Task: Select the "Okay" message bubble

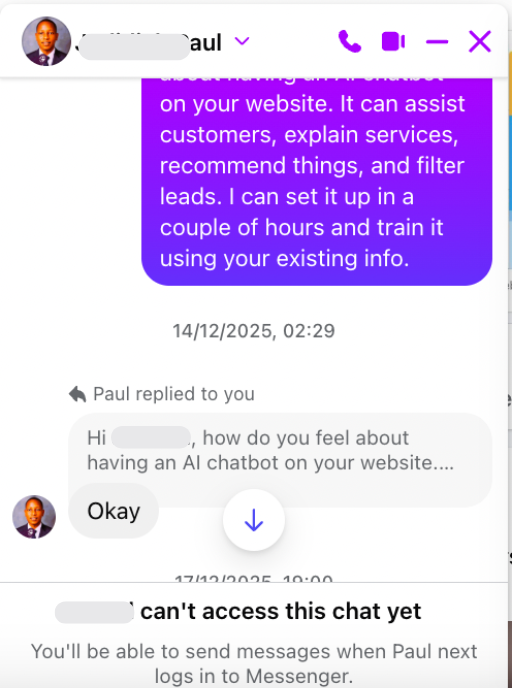Action: point(114,511)
